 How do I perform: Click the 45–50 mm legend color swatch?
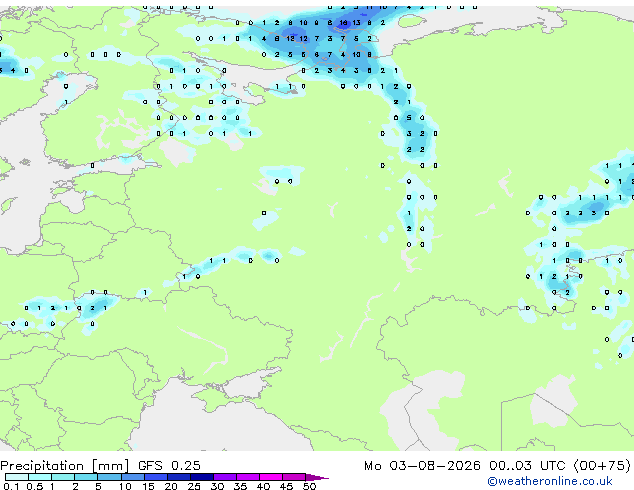pos(294,477)
